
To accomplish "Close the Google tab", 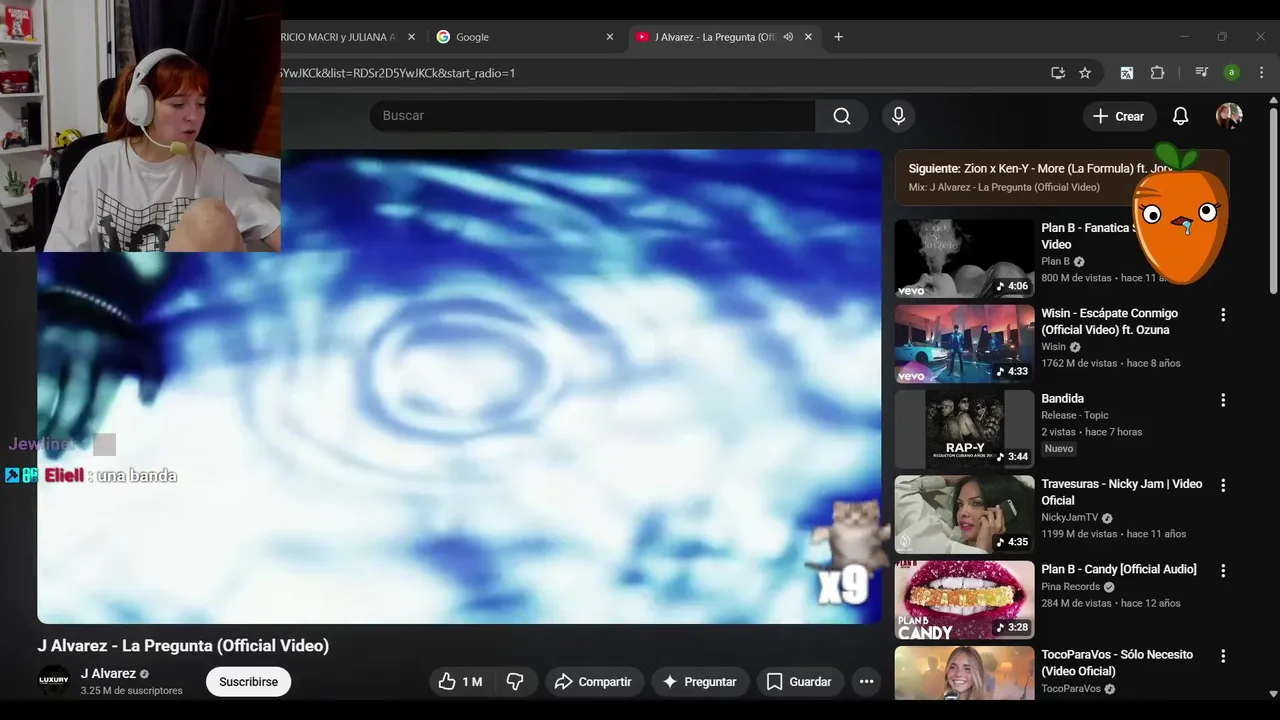I will pos(610,37).
